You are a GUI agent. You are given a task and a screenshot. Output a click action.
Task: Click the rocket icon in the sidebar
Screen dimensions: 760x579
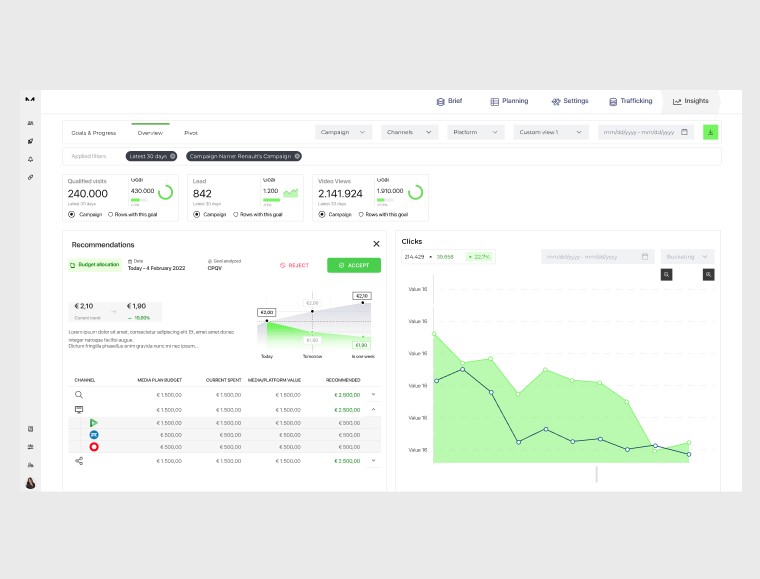point(31,141)
